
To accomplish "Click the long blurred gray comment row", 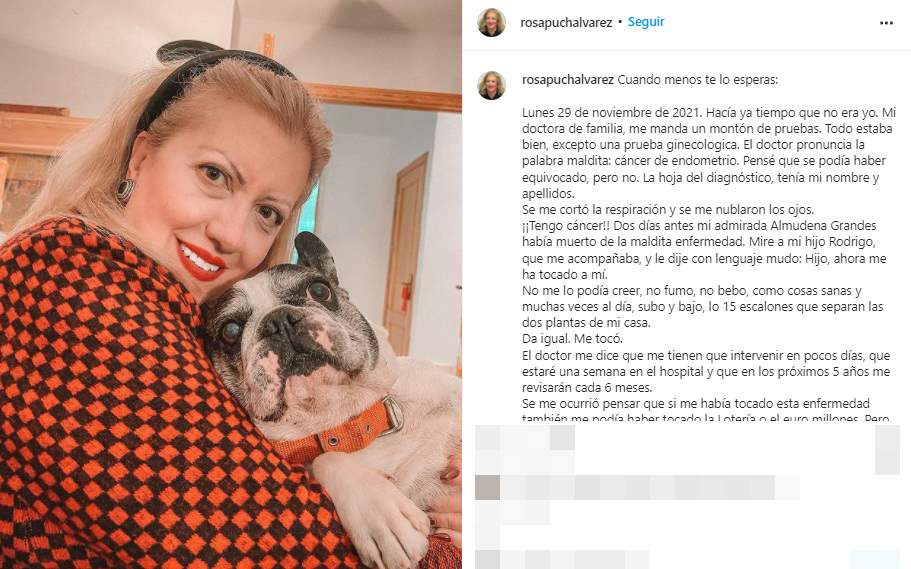I will (637, 487).
